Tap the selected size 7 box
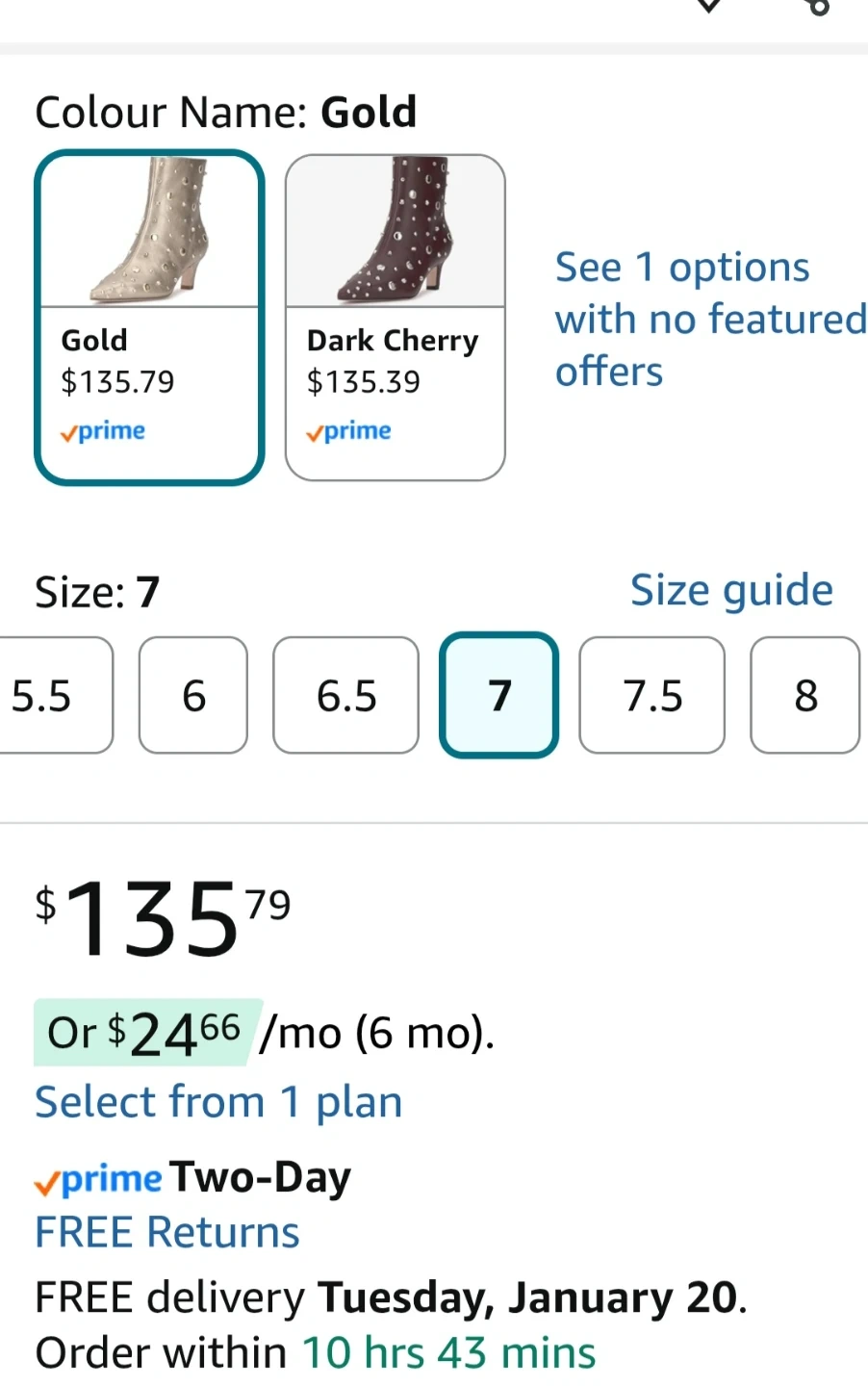The height and width of the screenshot is (1386, 868). click(499, 695)
